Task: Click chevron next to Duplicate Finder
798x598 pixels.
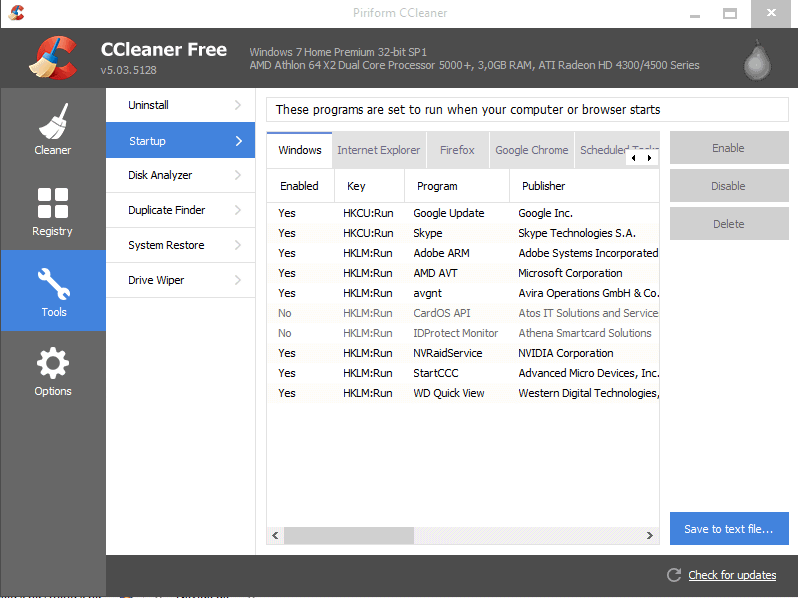Action: pyautogui.click(x=238, y=210)
